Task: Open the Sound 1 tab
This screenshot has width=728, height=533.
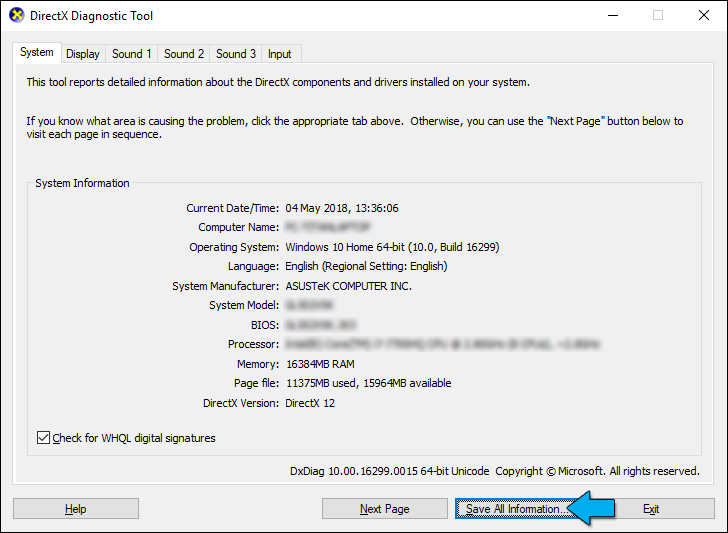Action: pyautogui.click(x=132, y=54)
